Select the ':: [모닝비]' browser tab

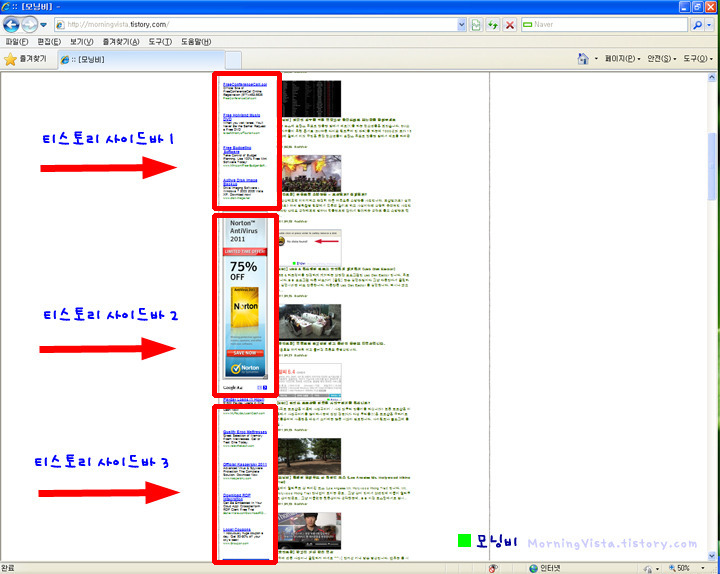[x=141, y=60]
